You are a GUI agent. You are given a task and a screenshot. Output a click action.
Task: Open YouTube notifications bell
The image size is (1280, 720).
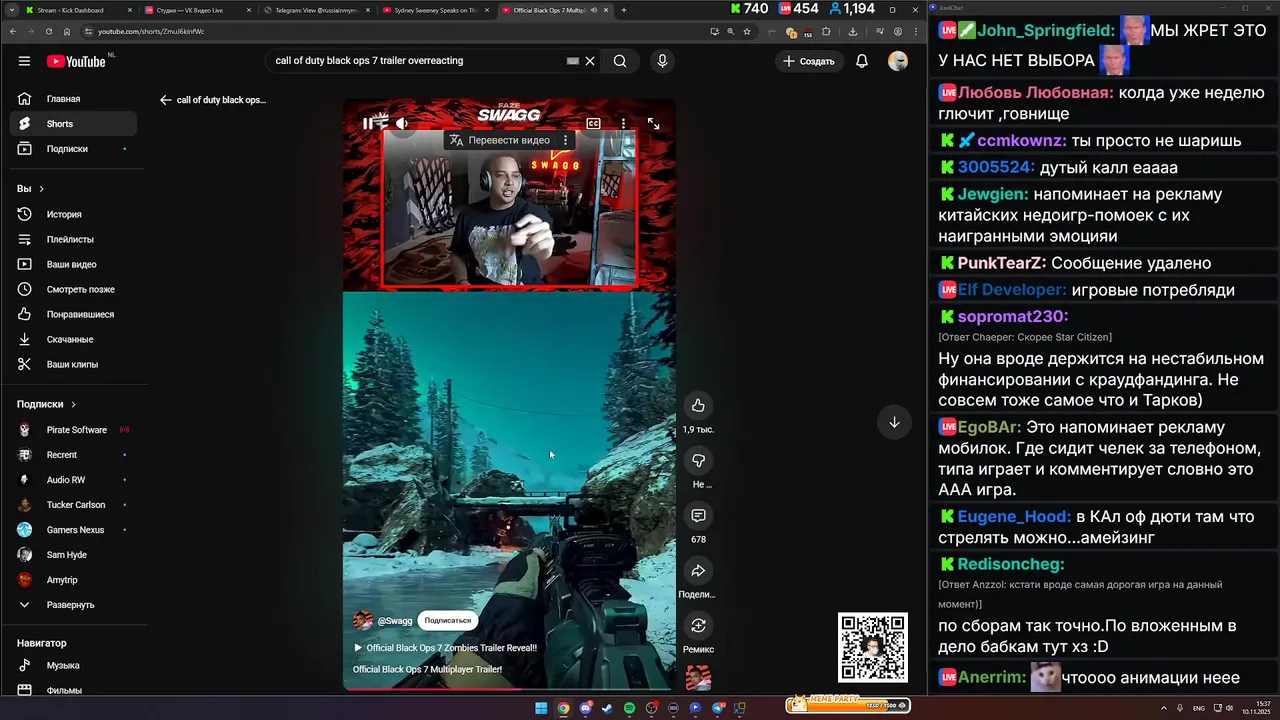click(862, 61)
